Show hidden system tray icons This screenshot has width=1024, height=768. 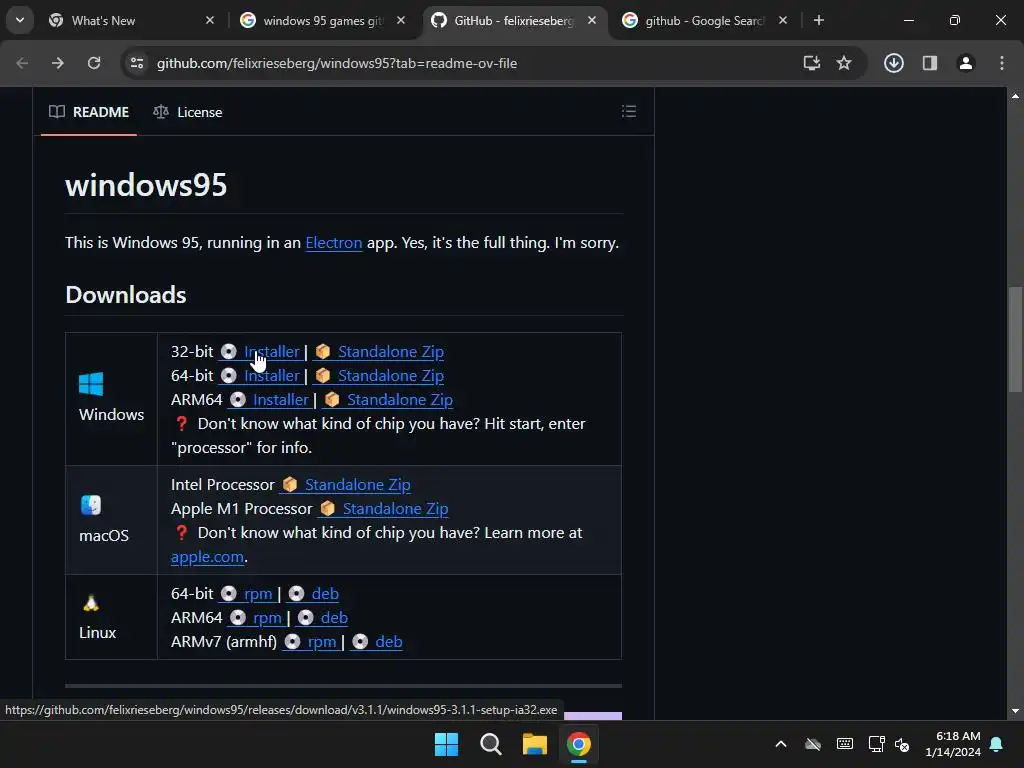click(781, 744)
